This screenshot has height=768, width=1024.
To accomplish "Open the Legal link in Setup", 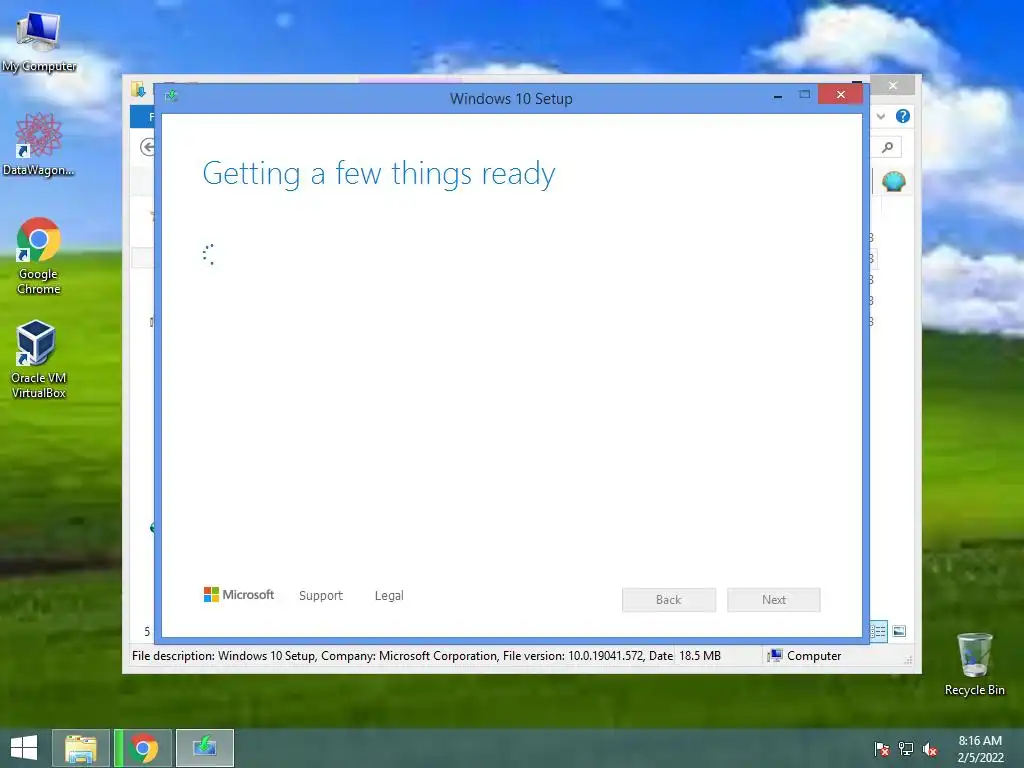I will pyautogui.click(x=389, y=596).
